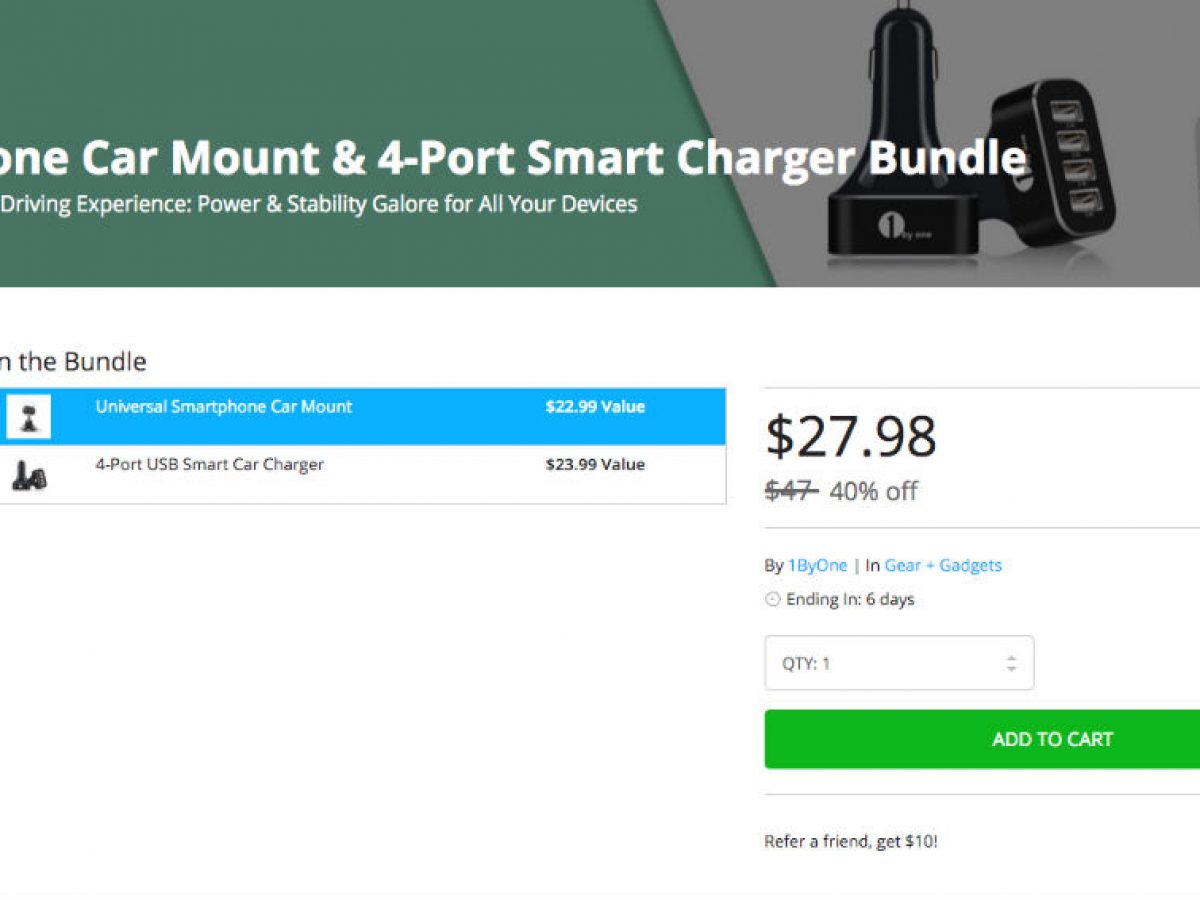Image resolution: width=1200 pixels, height=900 pixels.
Task: Click the $27.98 sale price
Action: 851,437
